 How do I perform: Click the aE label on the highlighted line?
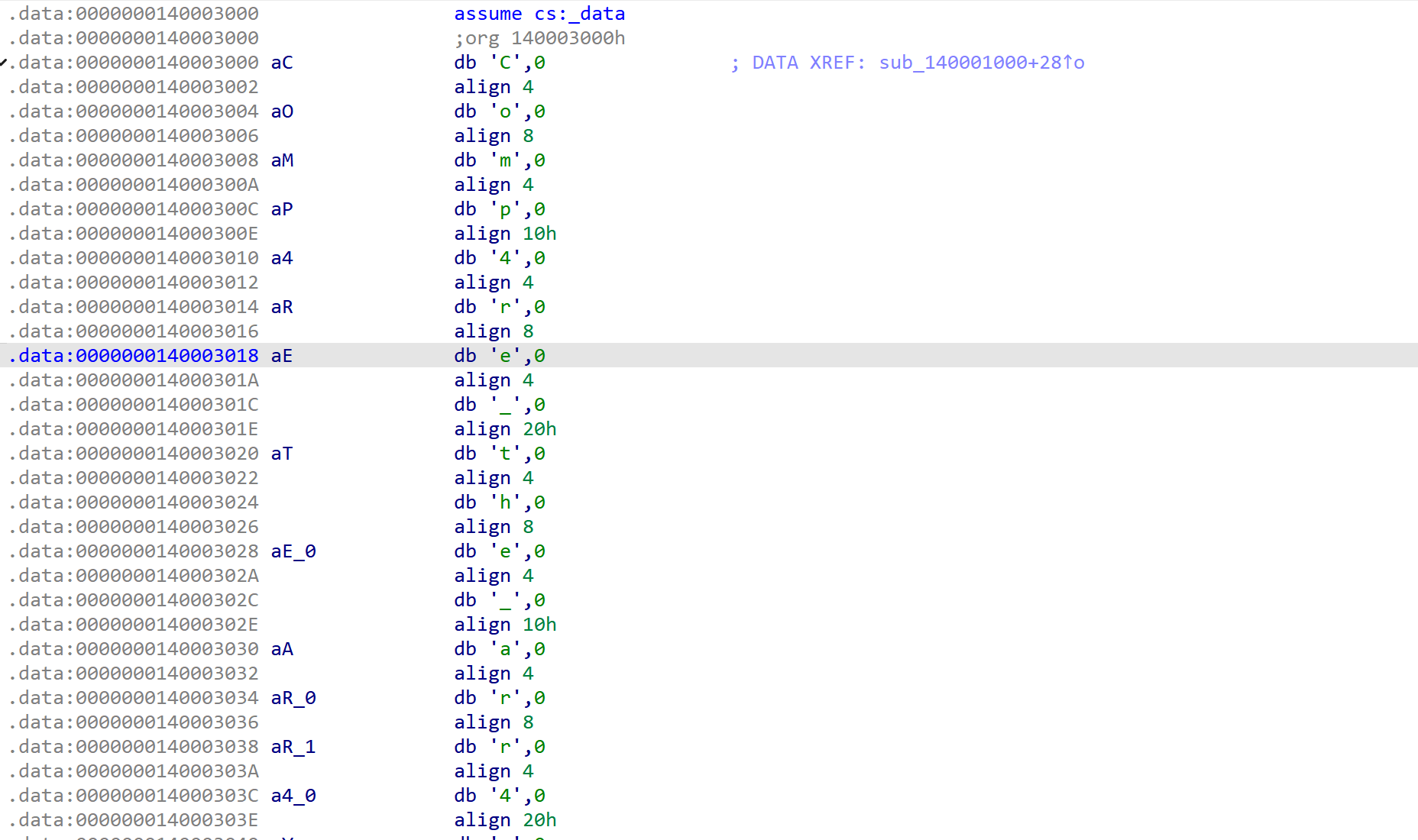pos(280,355)
